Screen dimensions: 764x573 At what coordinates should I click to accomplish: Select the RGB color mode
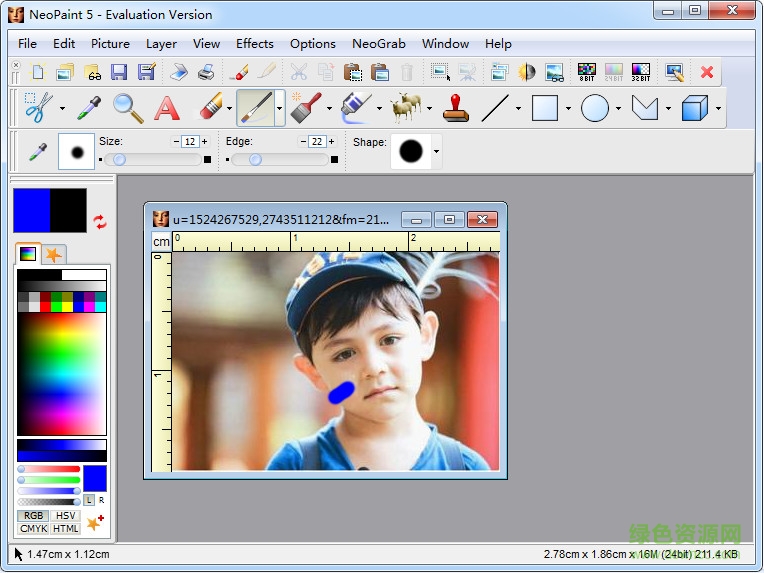pyautogui.click(x=32, y=516)
